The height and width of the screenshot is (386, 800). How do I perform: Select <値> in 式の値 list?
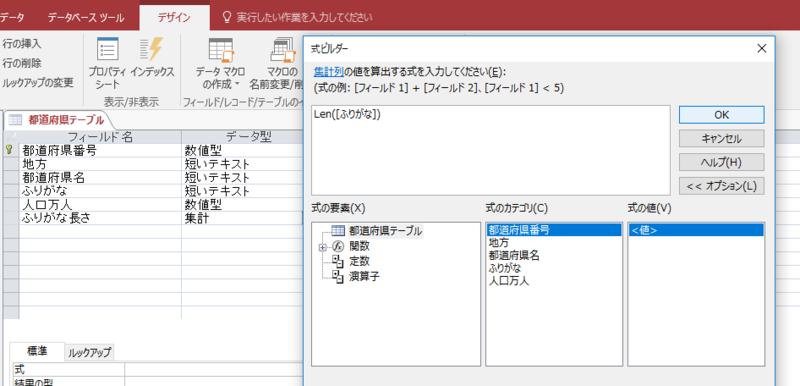tap(696, 230)
